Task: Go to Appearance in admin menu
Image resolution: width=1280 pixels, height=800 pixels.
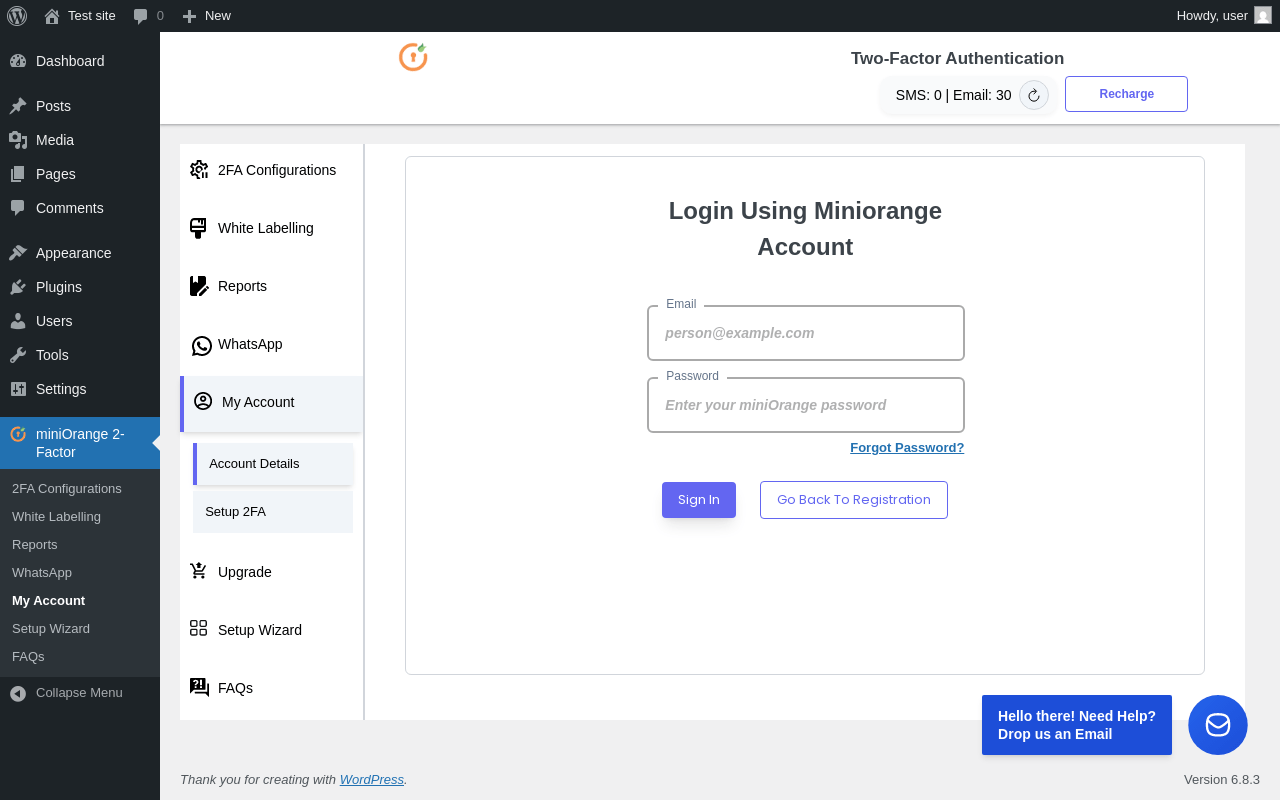Action: (80, 253)
